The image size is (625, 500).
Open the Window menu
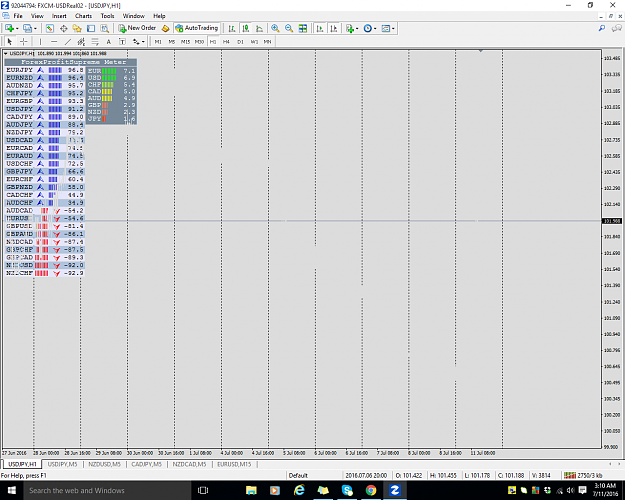134,16
